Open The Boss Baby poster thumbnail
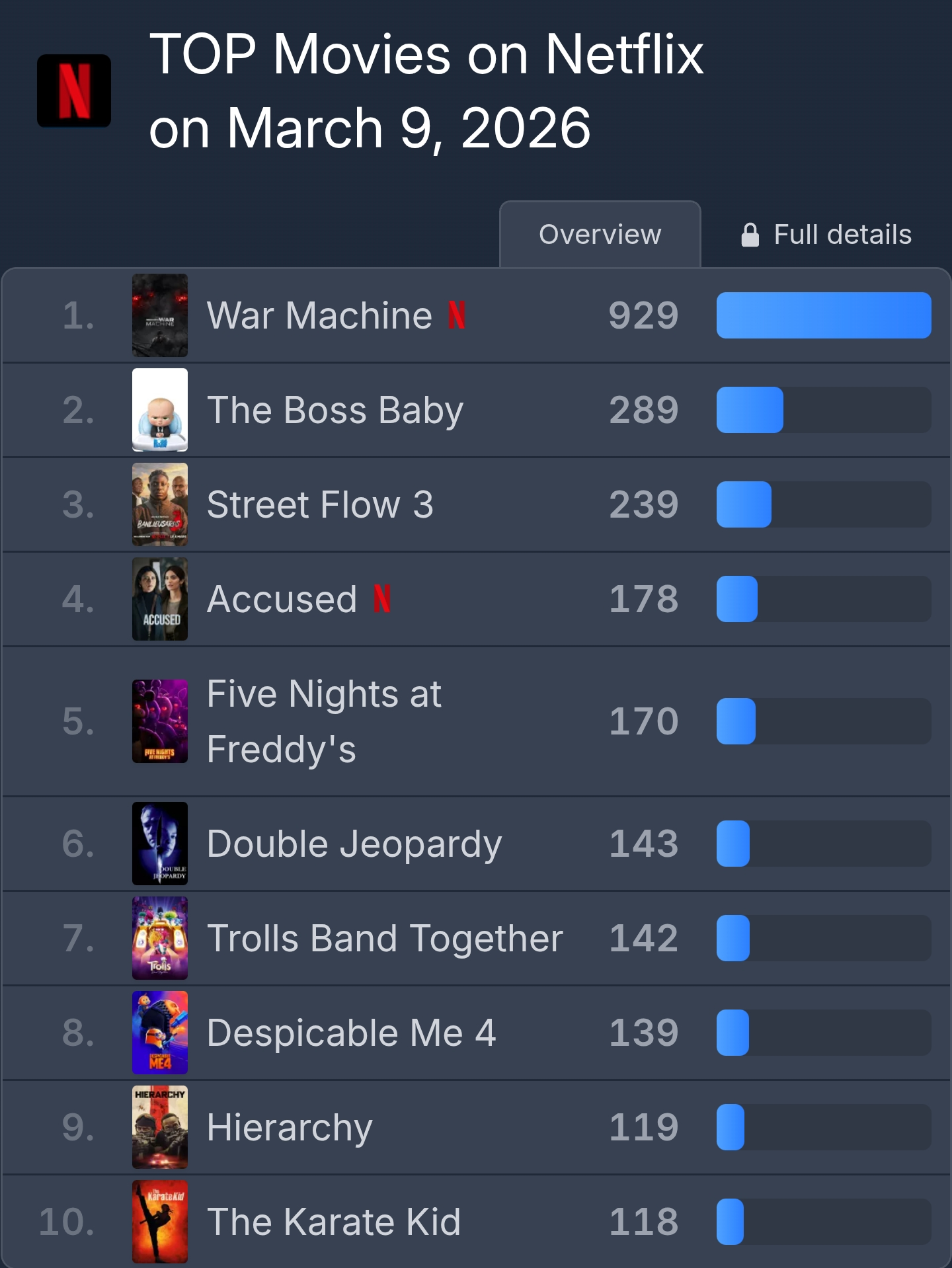The height and width of the screenshot is (1268, 952). [x=160, y=410]
